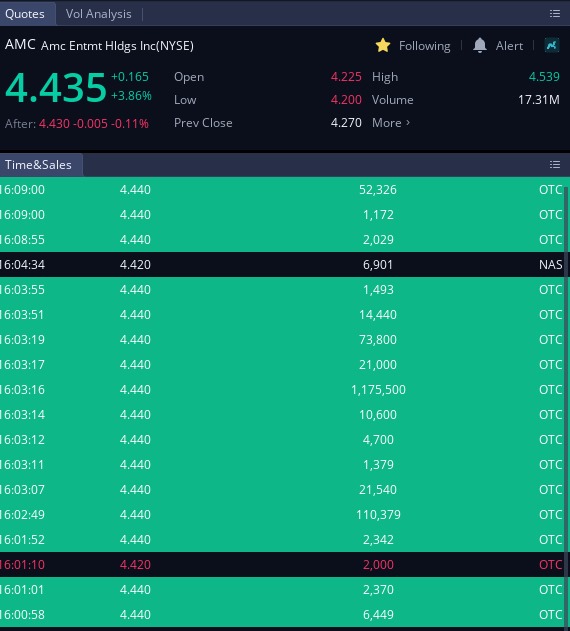
Task: Select the 16:03:55 trade row
Action: pos(282,289)
